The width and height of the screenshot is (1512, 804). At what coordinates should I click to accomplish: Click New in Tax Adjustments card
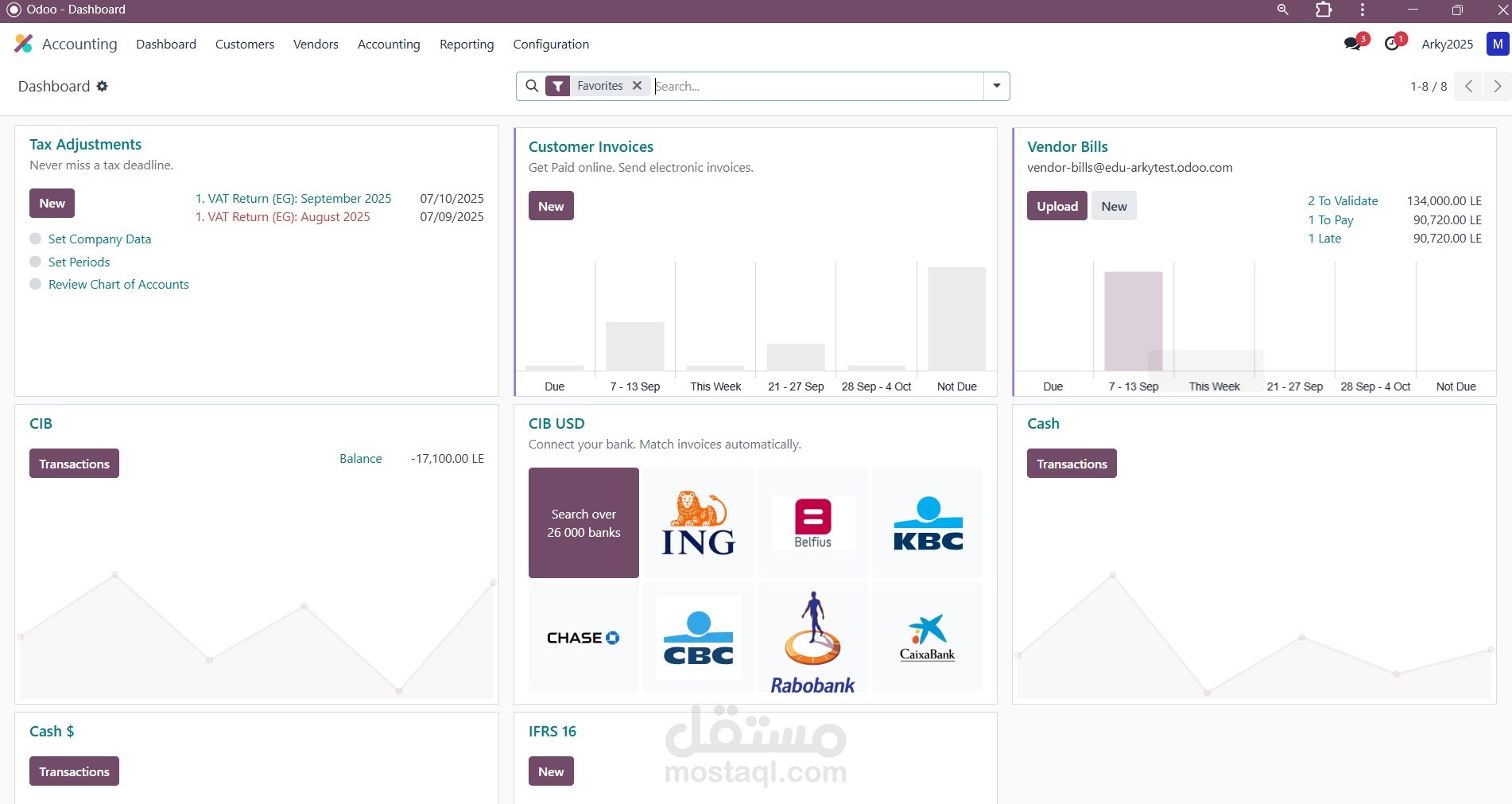(52, 203)
